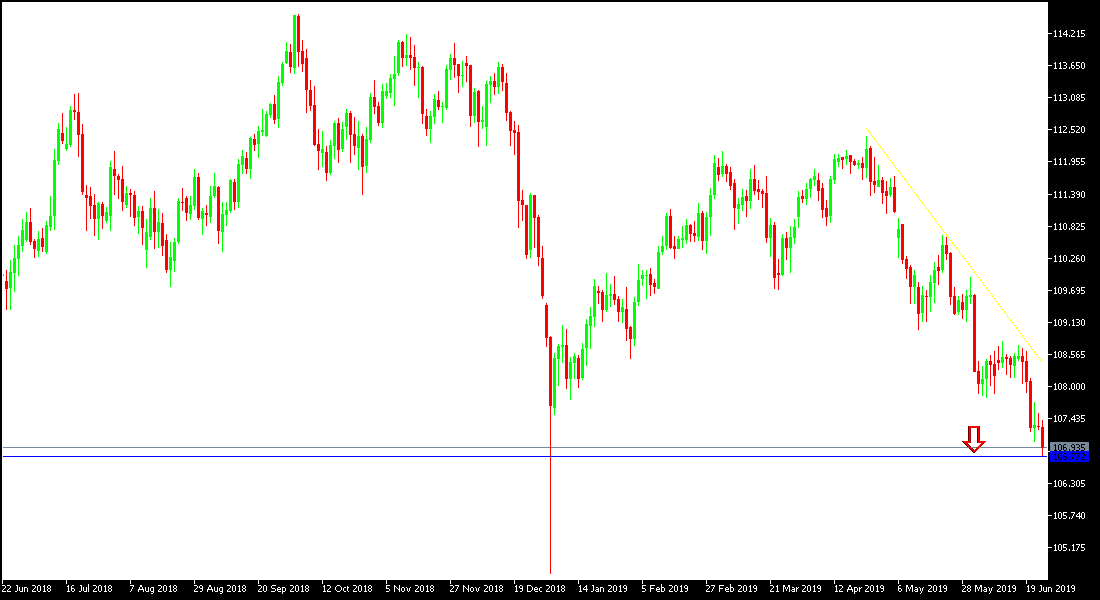Click the 105.175 price axis label
Image resolution: width=1100 pixels, height=600 pixels.
tap(1070, 545)
